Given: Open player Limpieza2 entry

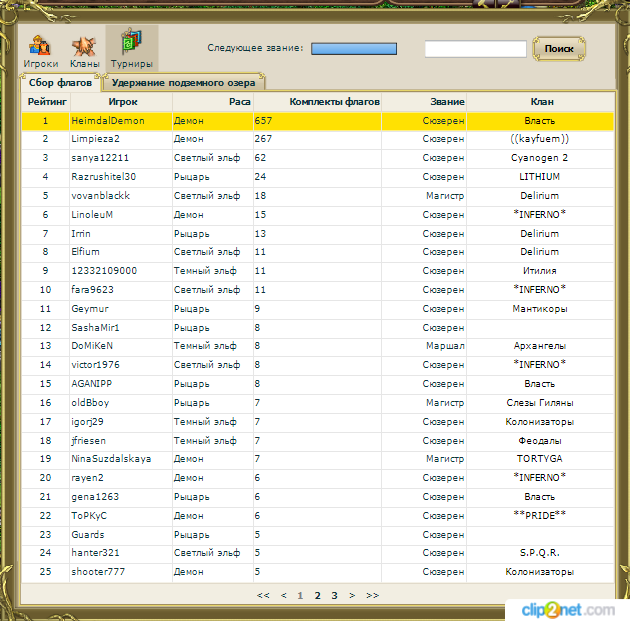Looking at the screenshot, I should coord(95,139).
